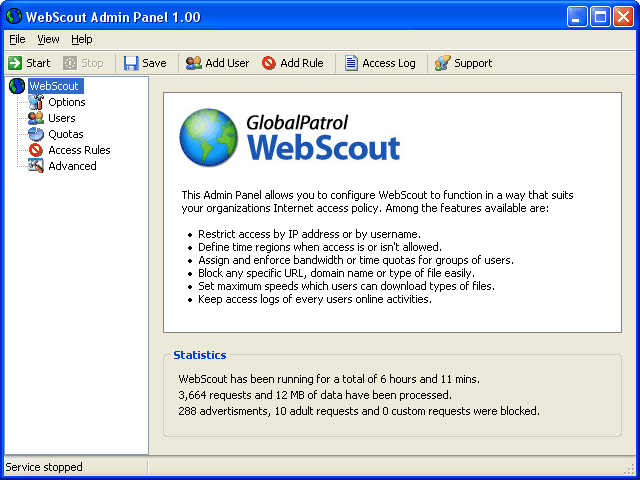The image size is (640, 480).
Task: Click the Access Log toolbar label
Action: (389, 63)
